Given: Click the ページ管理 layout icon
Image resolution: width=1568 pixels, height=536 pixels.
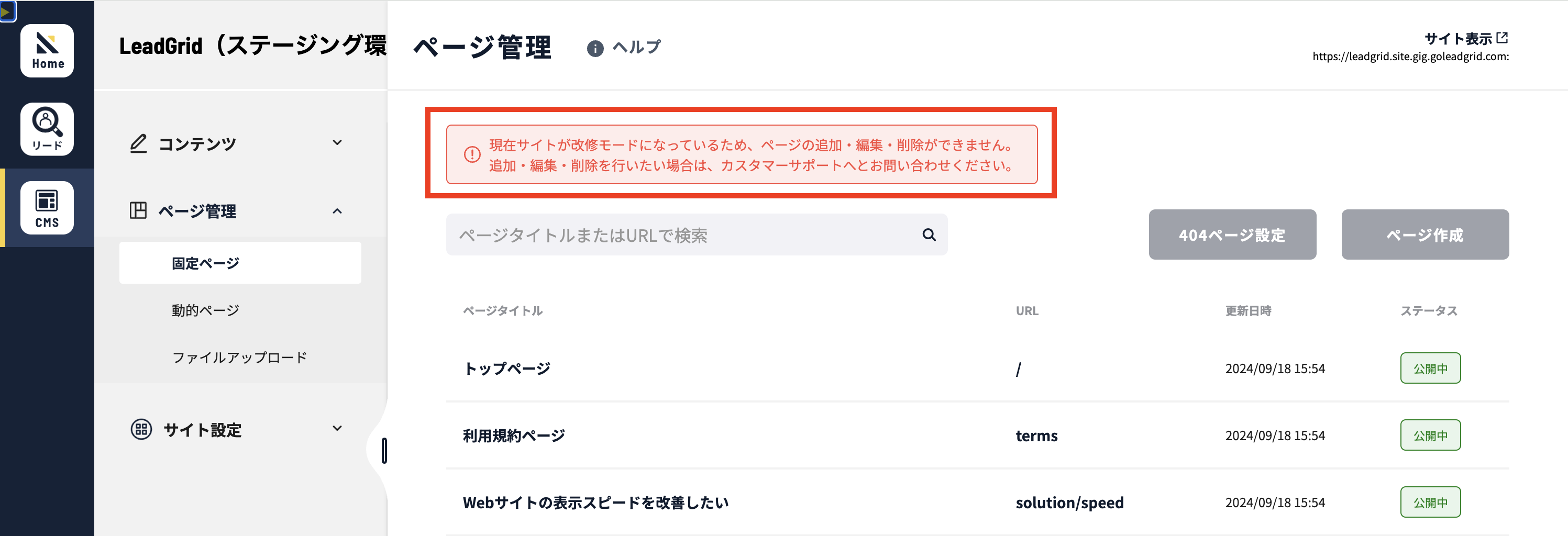Looking at the screenshot, I should pos(138,210).
